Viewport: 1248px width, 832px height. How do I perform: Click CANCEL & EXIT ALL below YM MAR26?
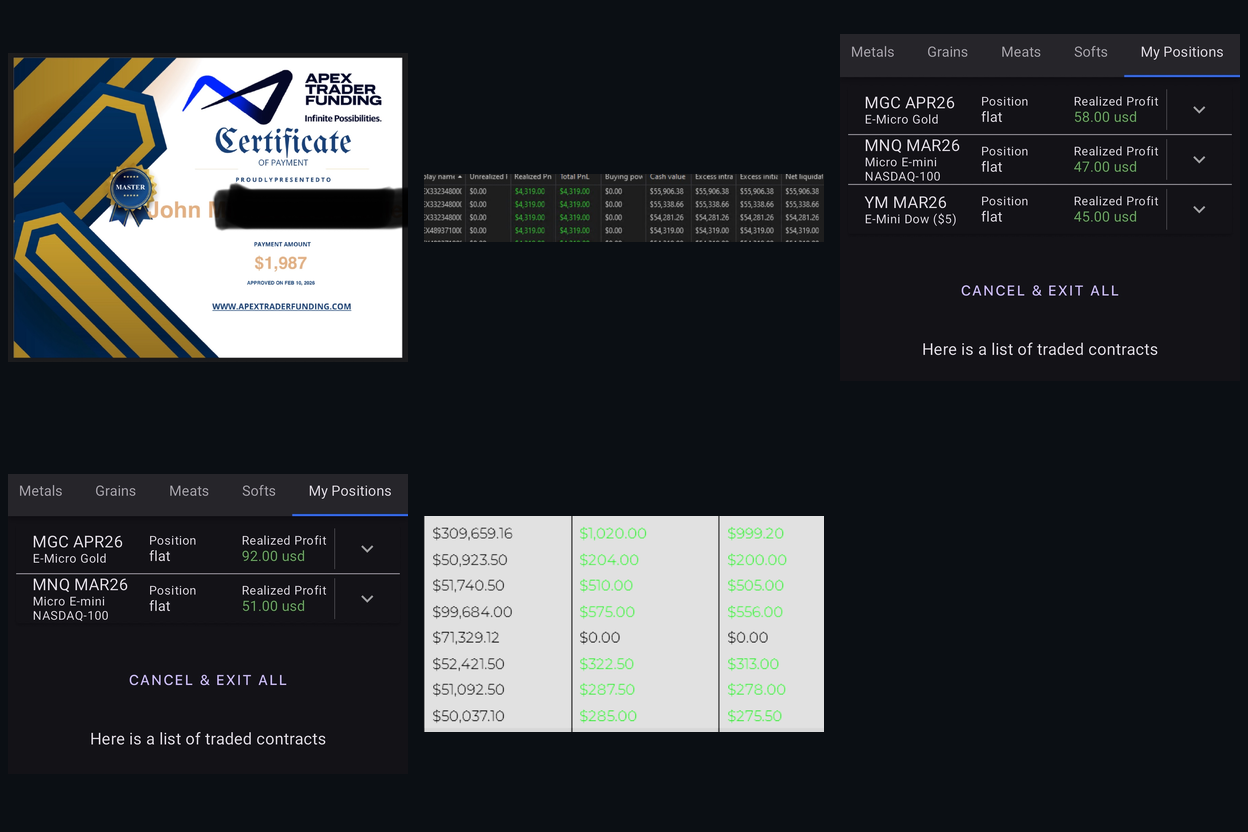1040,291
